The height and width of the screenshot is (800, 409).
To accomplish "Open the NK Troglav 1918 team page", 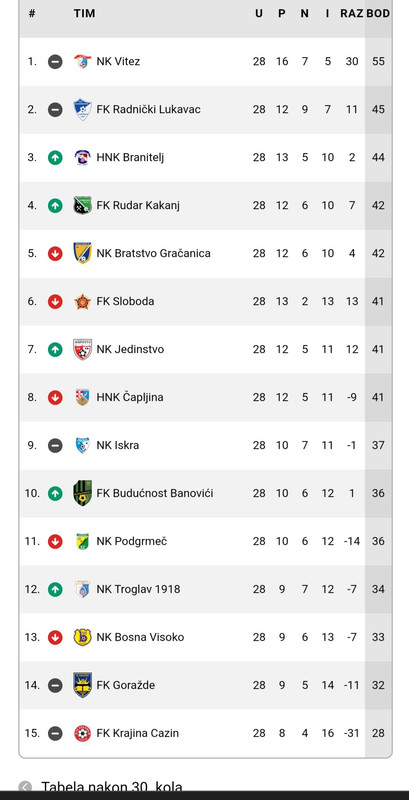I will [x=138, y=589].
